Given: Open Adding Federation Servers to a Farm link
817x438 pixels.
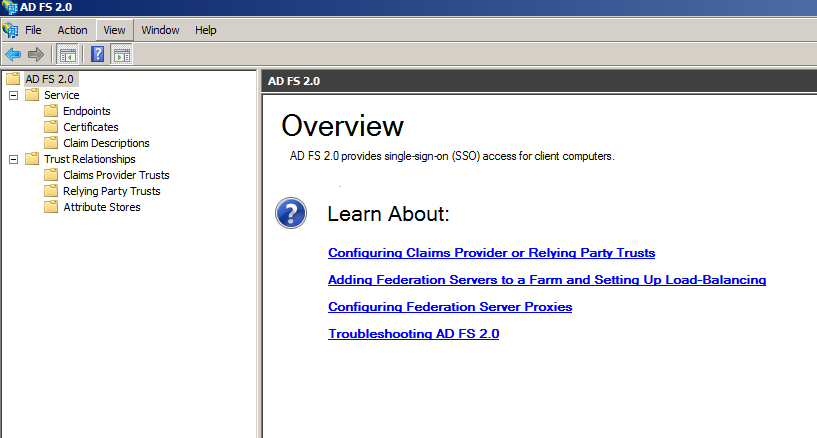Looking at the screenshot, I should 547,280.
